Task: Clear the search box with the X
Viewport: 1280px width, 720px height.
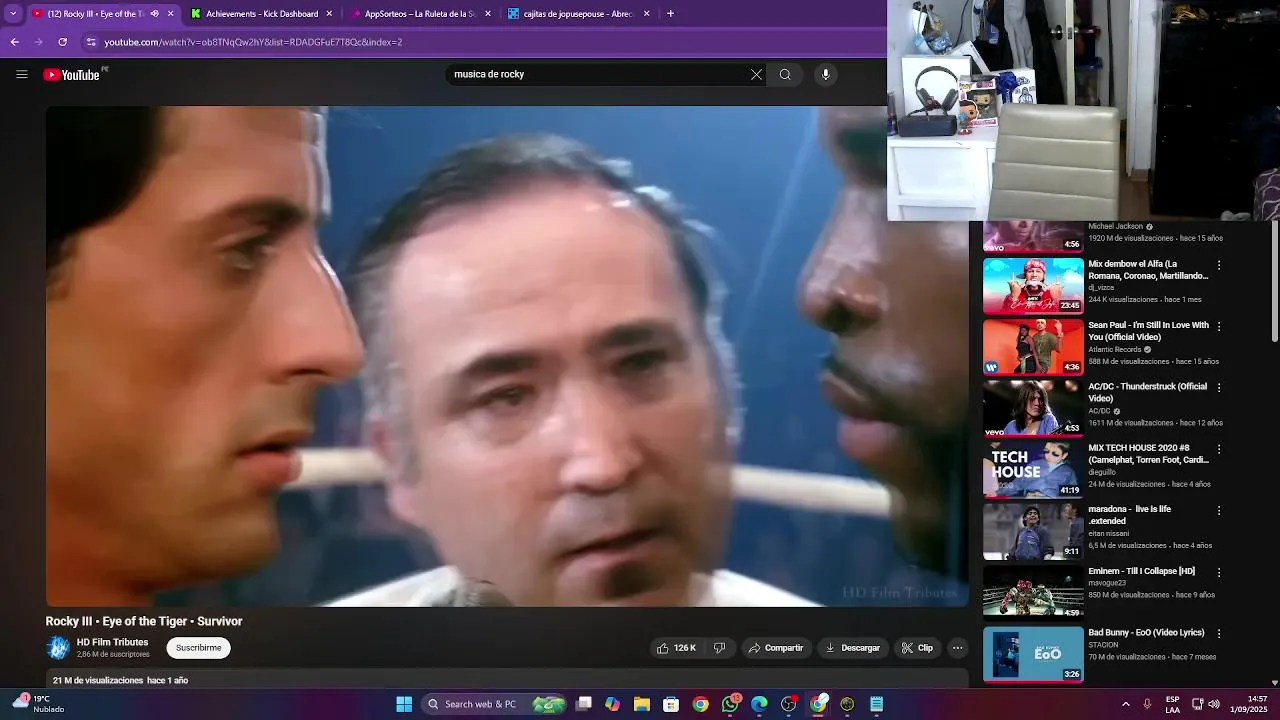Action: tap(756, 74)
